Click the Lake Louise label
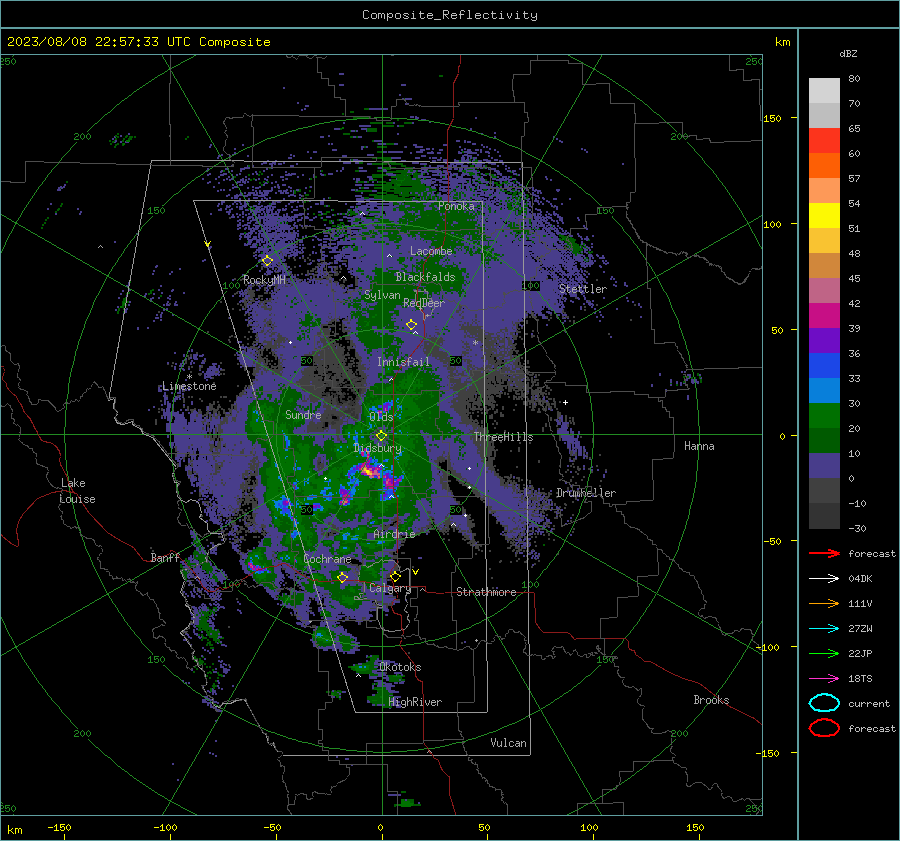This screenshot has height=841, width=900. click(77, 491)
